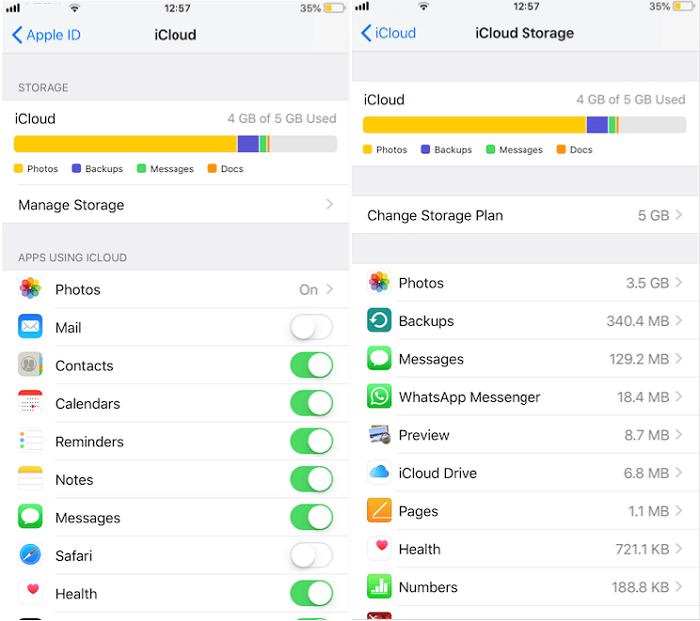This screenshot has width=700, height=621.
Task: Tap the Reminders list icon
Action: (x=30, y=441)
